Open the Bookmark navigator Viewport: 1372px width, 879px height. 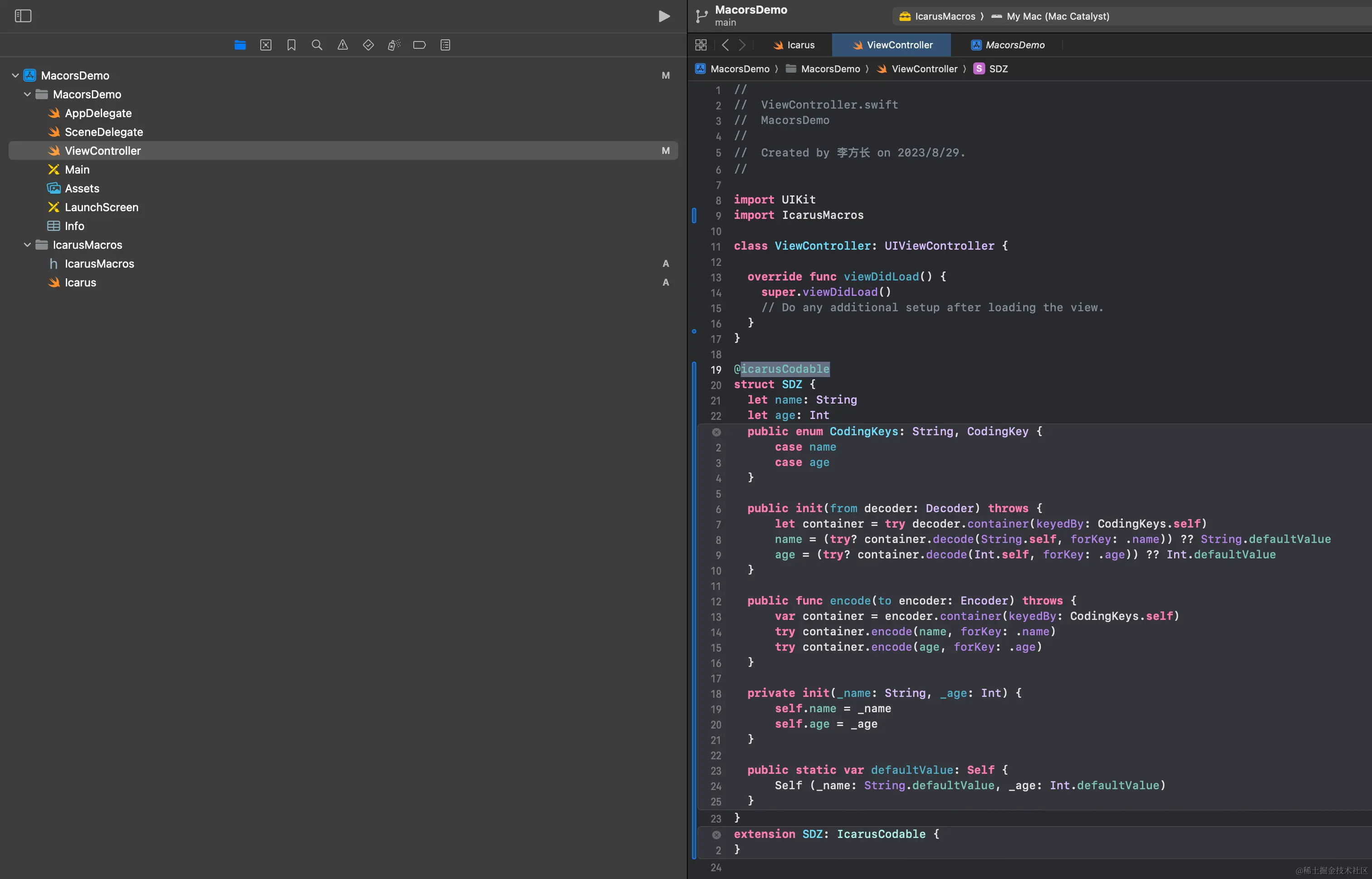coord(291,45)
